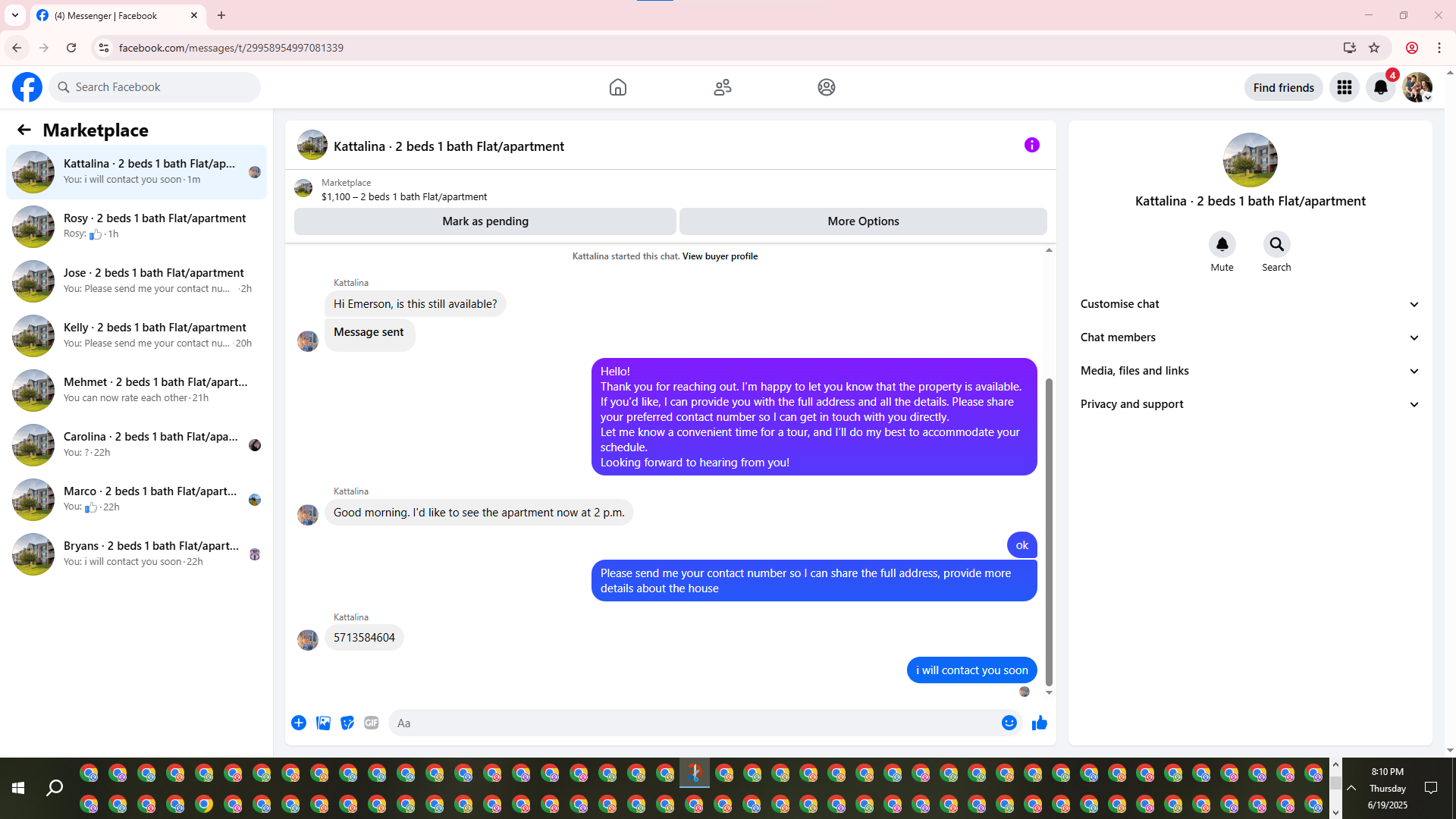
Task: Bookmark this page with the star icon
Action: click(1374, 48)
